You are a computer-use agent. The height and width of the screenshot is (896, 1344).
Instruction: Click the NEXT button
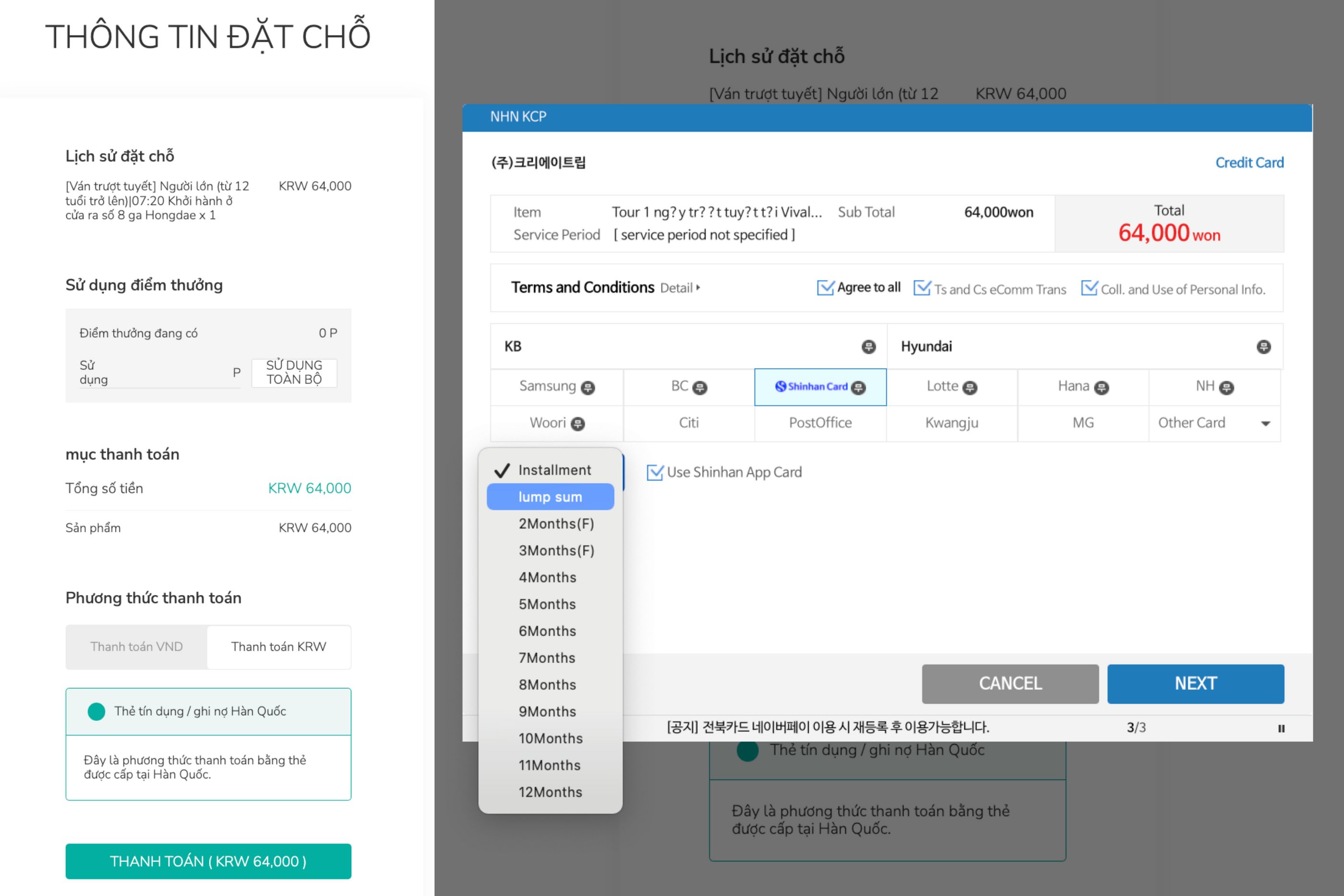[1195, 683]
